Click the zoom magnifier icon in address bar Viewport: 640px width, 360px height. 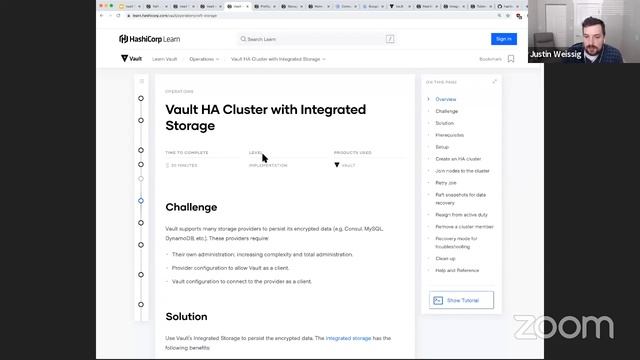pos(499,16)
